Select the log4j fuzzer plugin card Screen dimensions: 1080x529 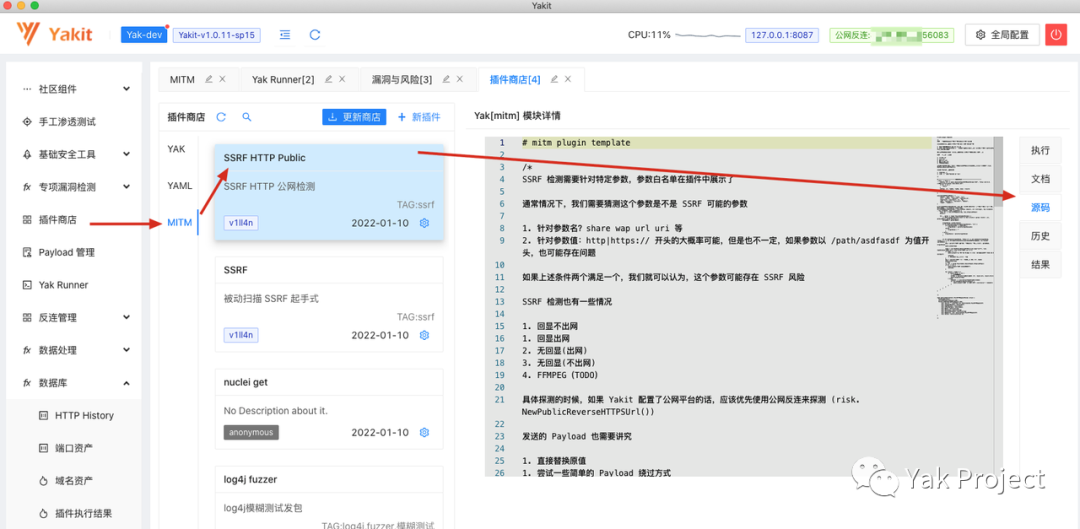[x=329, y=497]
